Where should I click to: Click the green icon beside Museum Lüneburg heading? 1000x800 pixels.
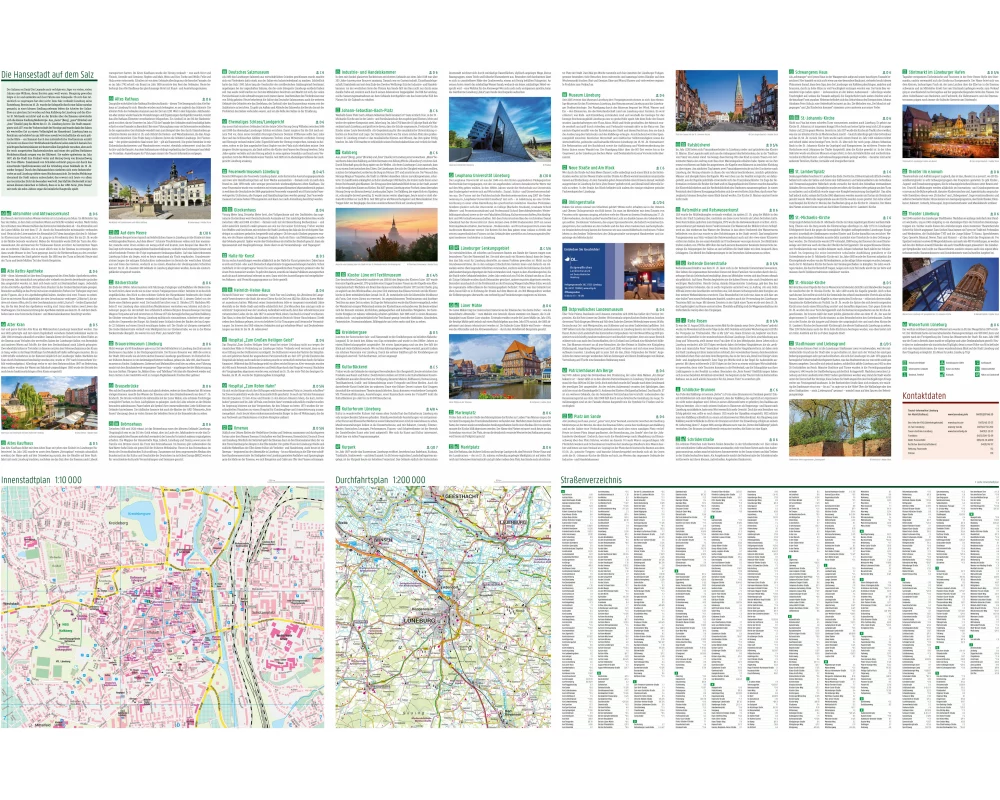pyautogui.click(x=563, y=94)
